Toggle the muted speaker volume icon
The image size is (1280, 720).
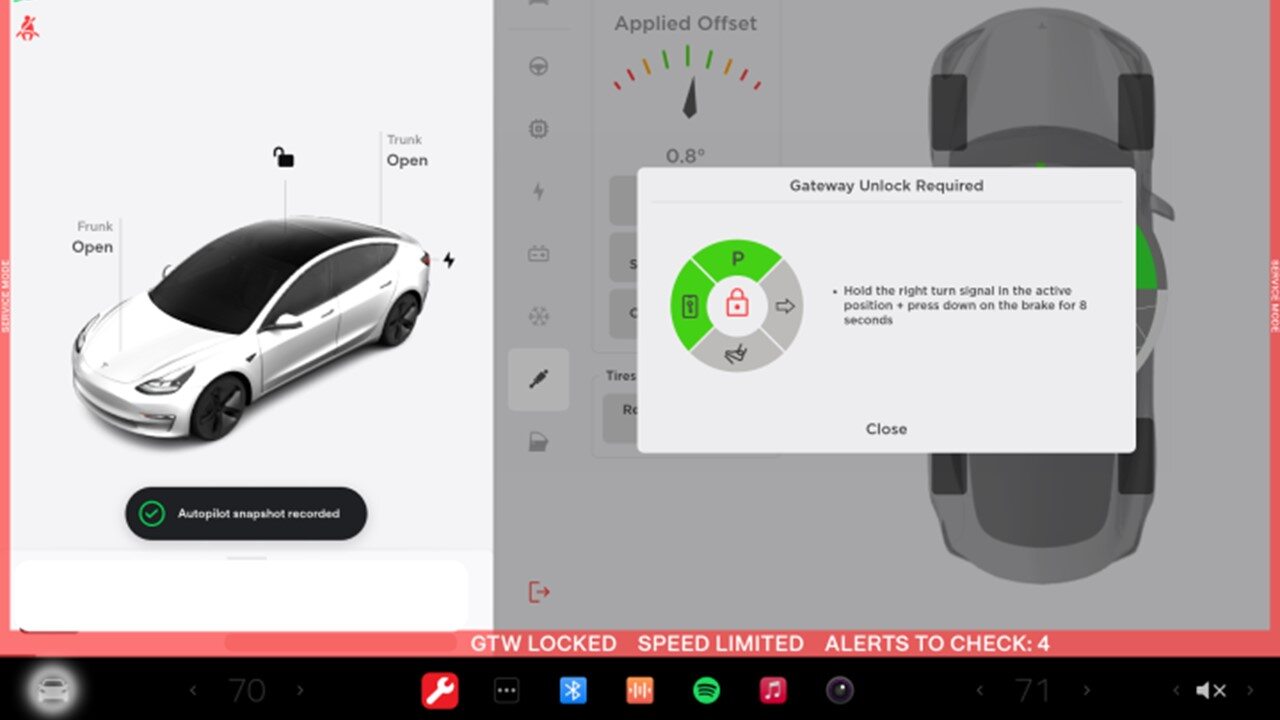coord(1211,690)
